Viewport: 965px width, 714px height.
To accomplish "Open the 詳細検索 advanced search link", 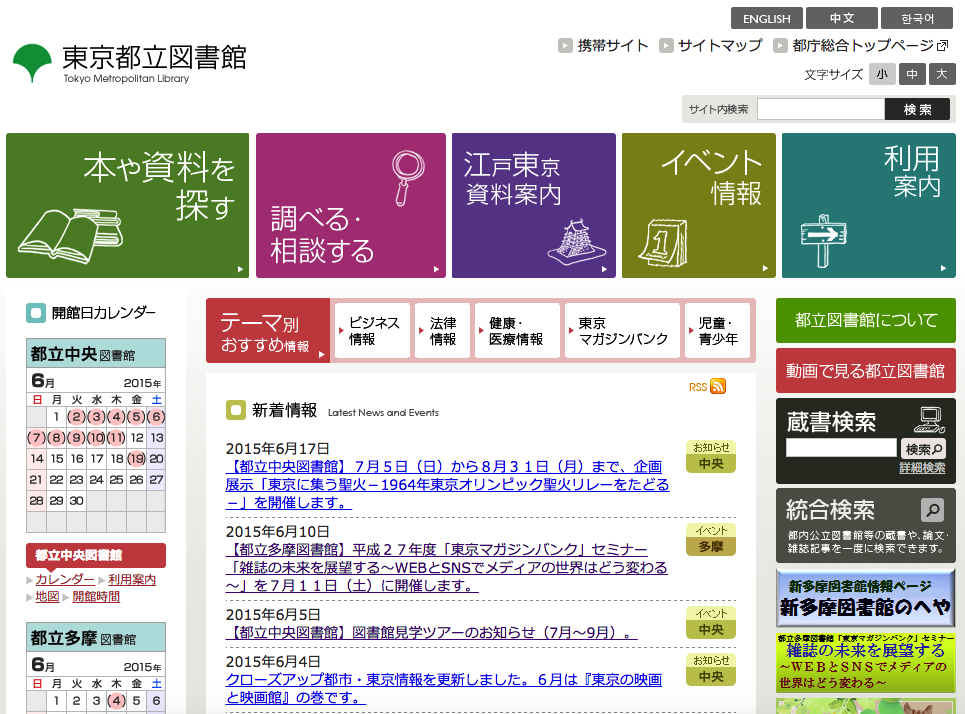I will (x=921, y=468).
